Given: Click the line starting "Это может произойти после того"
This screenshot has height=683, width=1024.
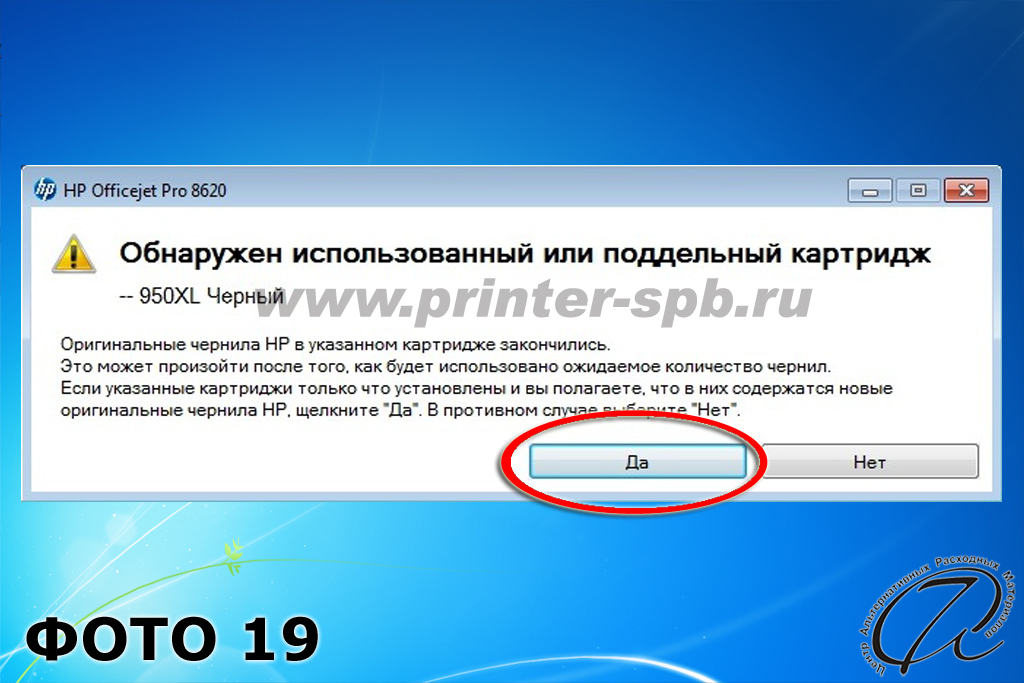Looking at the screenshot, I should pyautogui.click(x=445, y=366).
